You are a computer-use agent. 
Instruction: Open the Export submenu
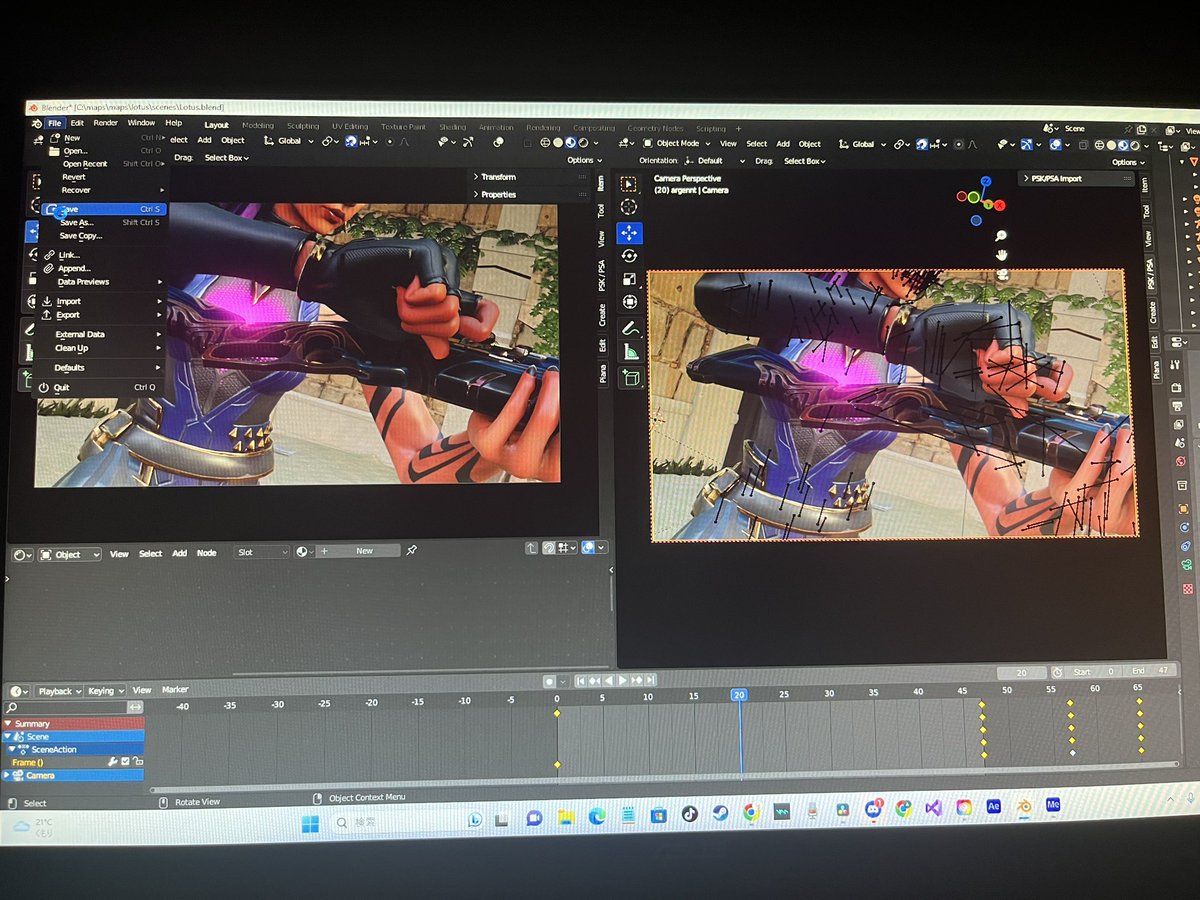point(103,315)
